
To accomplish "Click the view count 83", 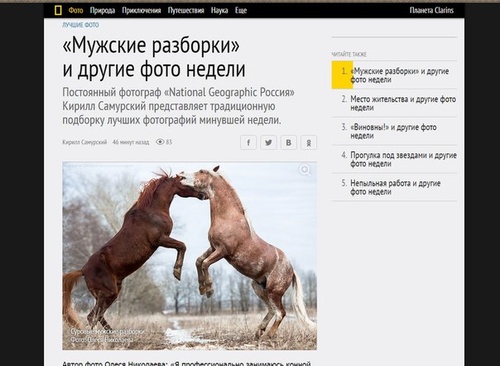I will (164, 142).
